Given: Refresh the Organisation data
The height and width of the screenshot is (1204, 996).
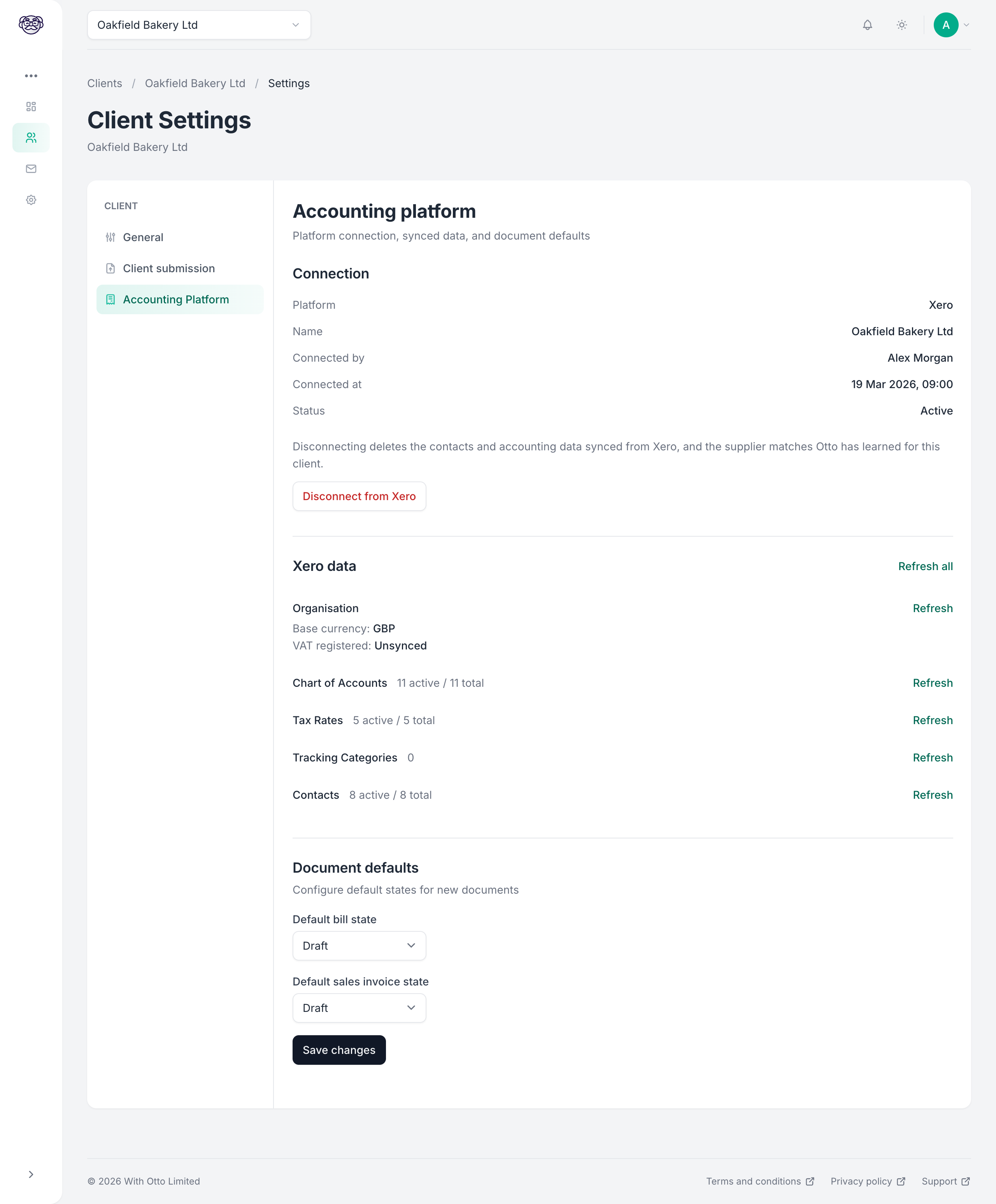Looking at the screenshot, I should click(932, 608).
